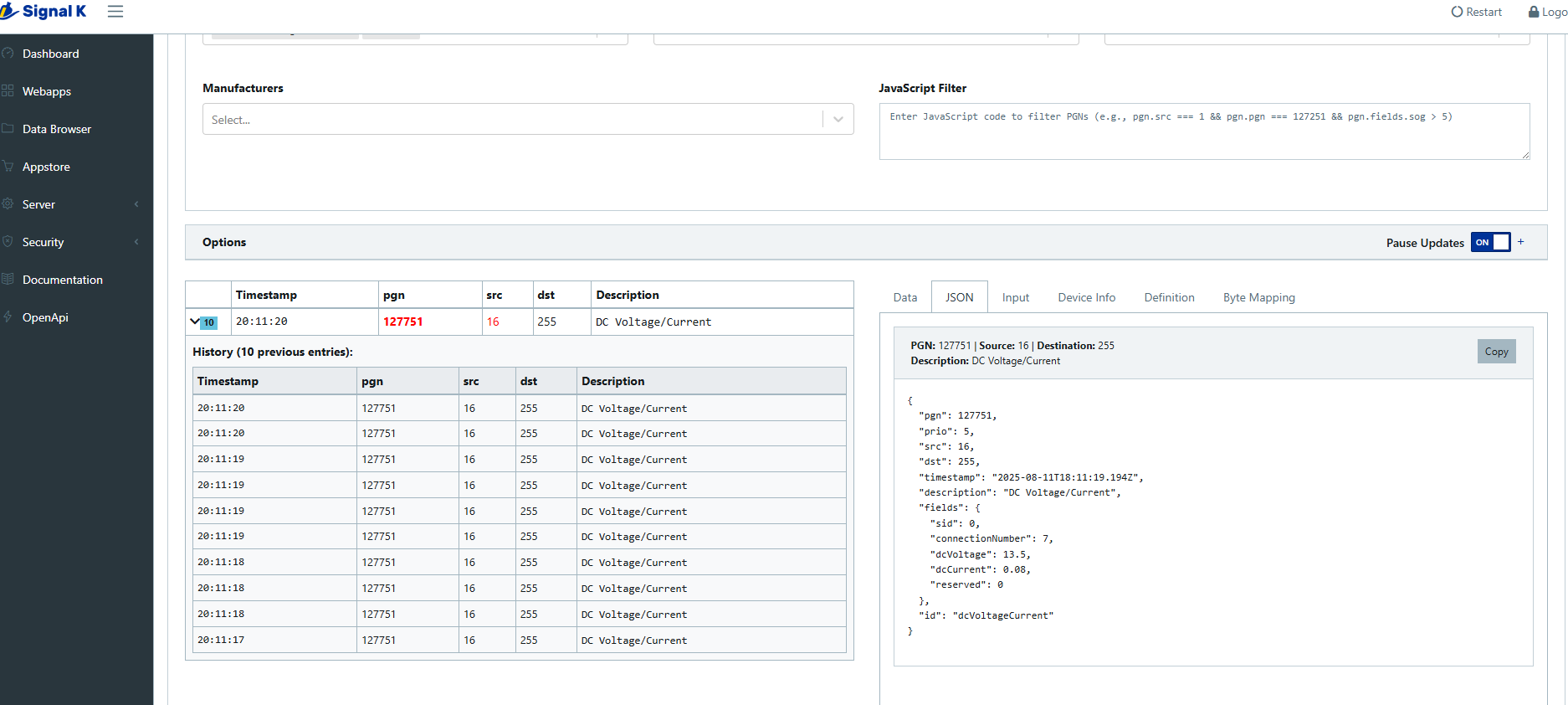1568x705 pixels.
Task: Click the JSON timestamp line
Action: [1031, 477]
